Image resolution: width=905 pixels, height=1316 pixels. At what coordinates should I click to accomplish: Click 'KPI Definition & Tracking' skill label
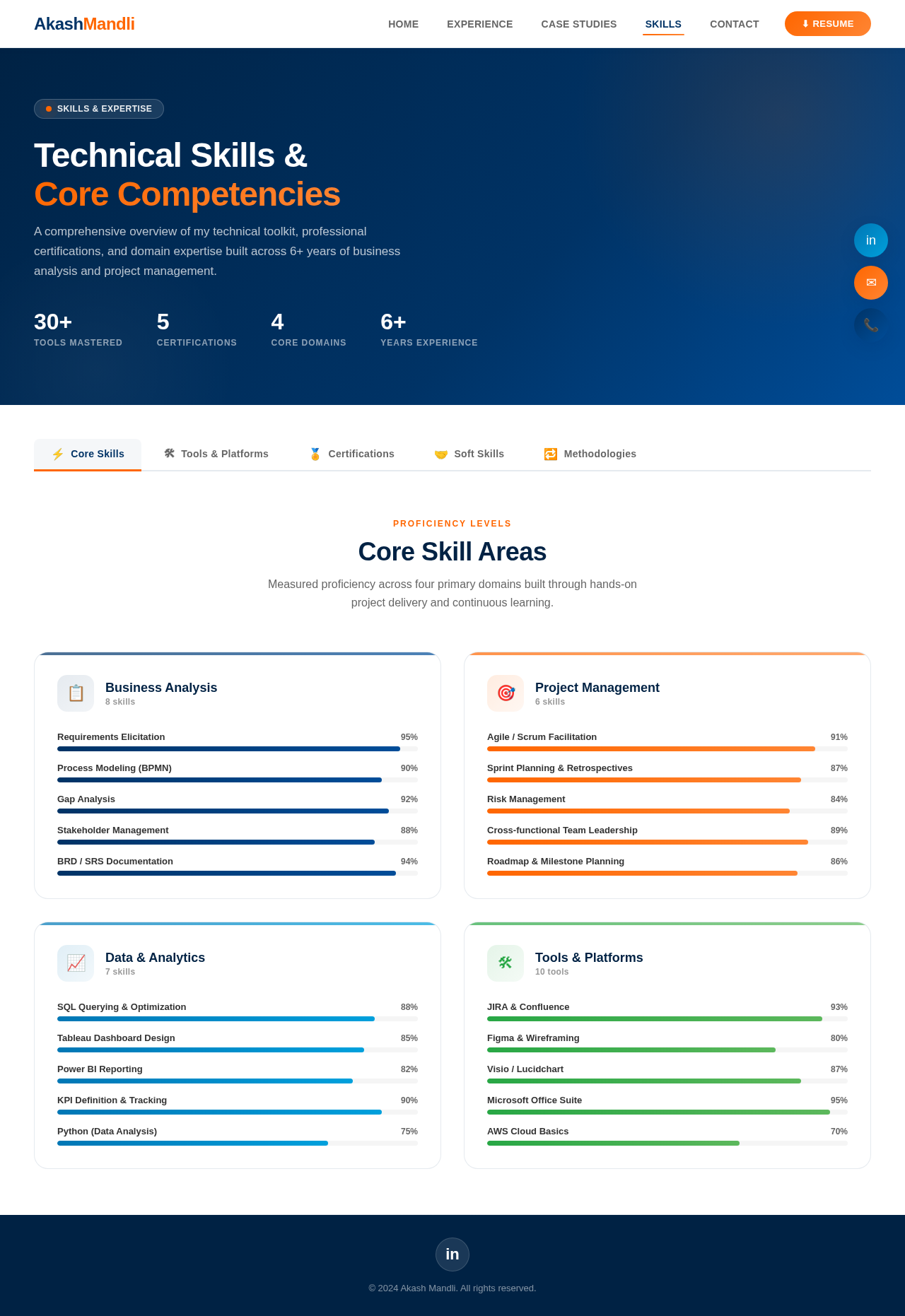[x=112, y=1100]
